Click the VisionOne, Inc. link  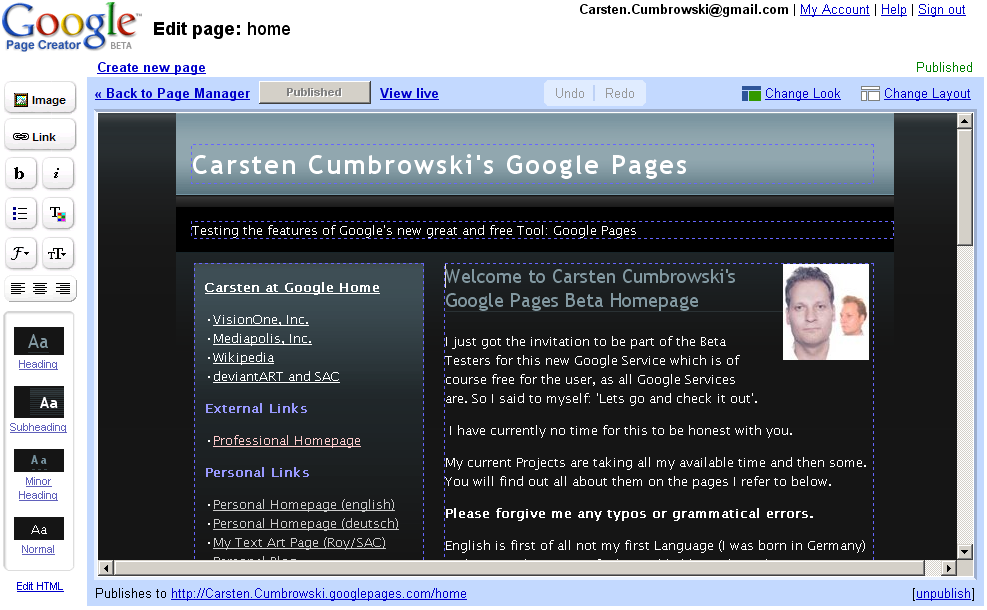[261, 320]
